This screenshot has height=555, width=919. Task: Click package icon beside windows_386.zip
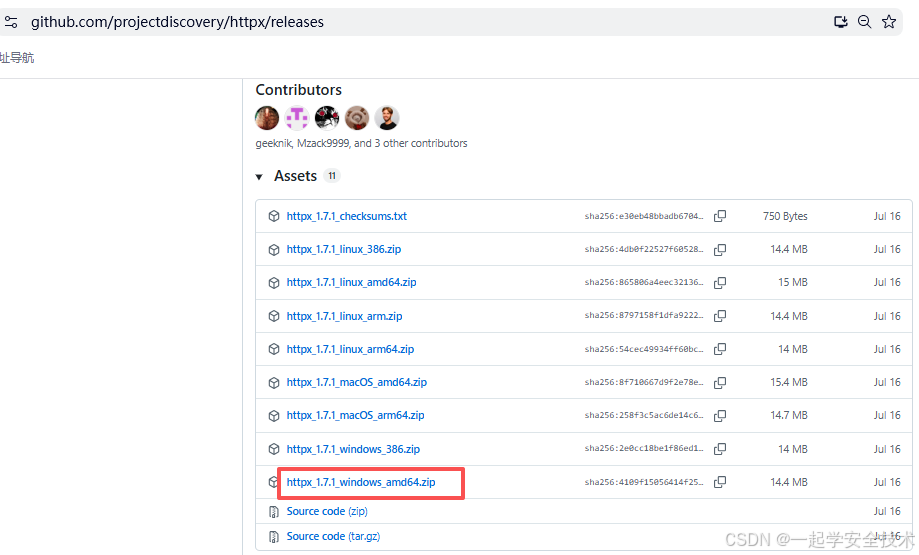click(274, 449)
